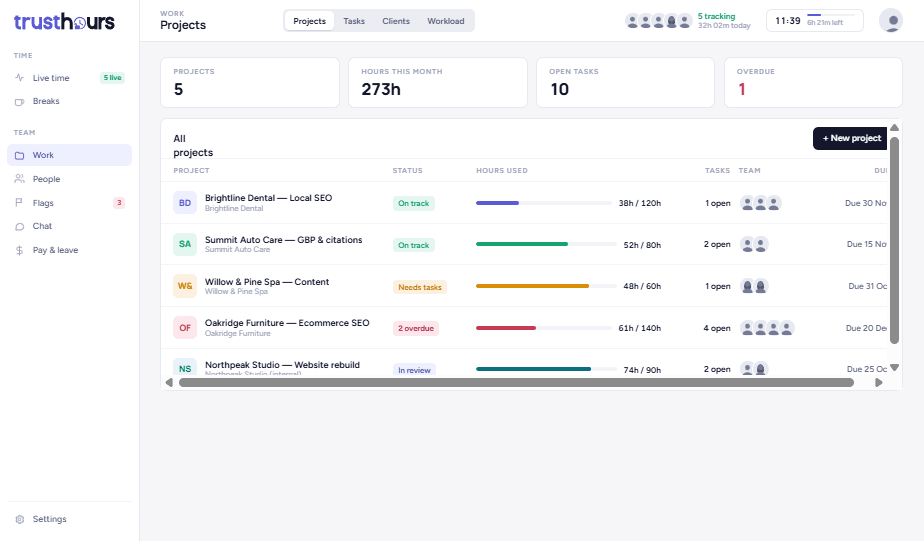Click the 5 live badge

point(112,78)
